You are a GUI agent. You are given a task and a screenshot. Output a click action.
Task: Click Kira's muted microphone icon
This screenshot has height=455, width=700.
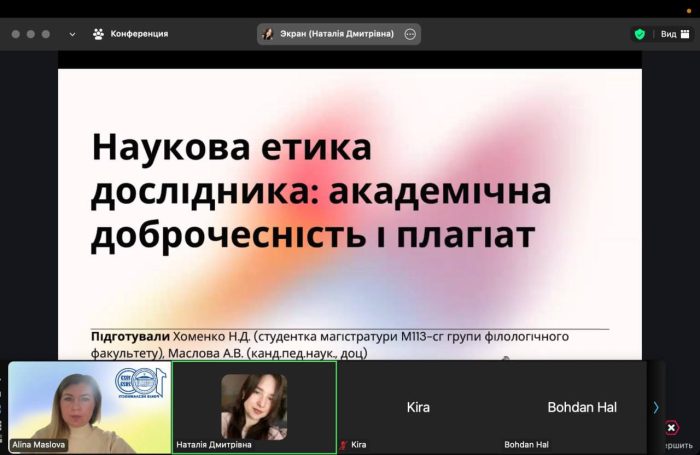[344, 444]
